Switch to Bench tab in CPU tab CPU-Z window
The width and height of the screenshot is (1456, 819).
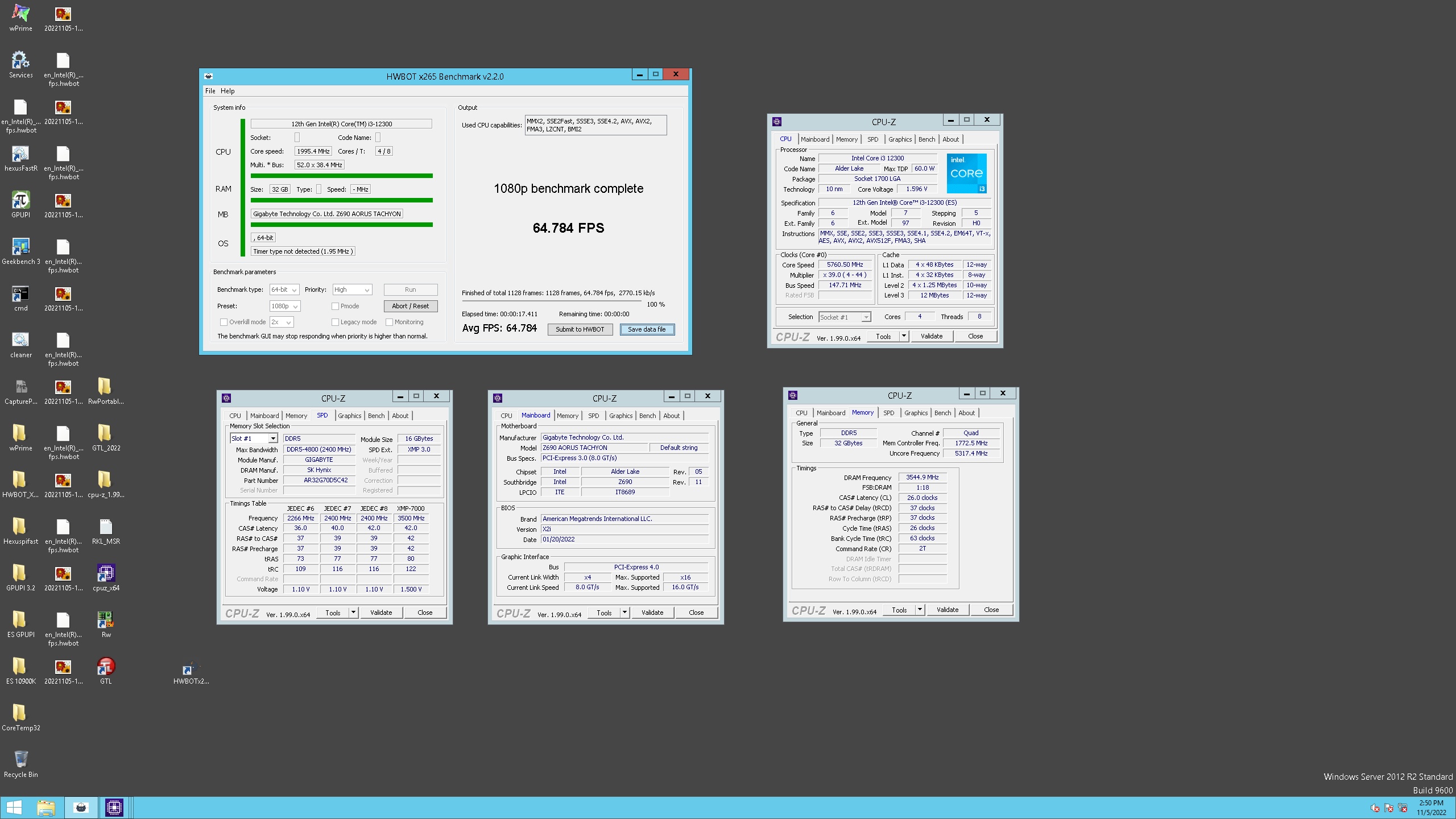point(926,139)
